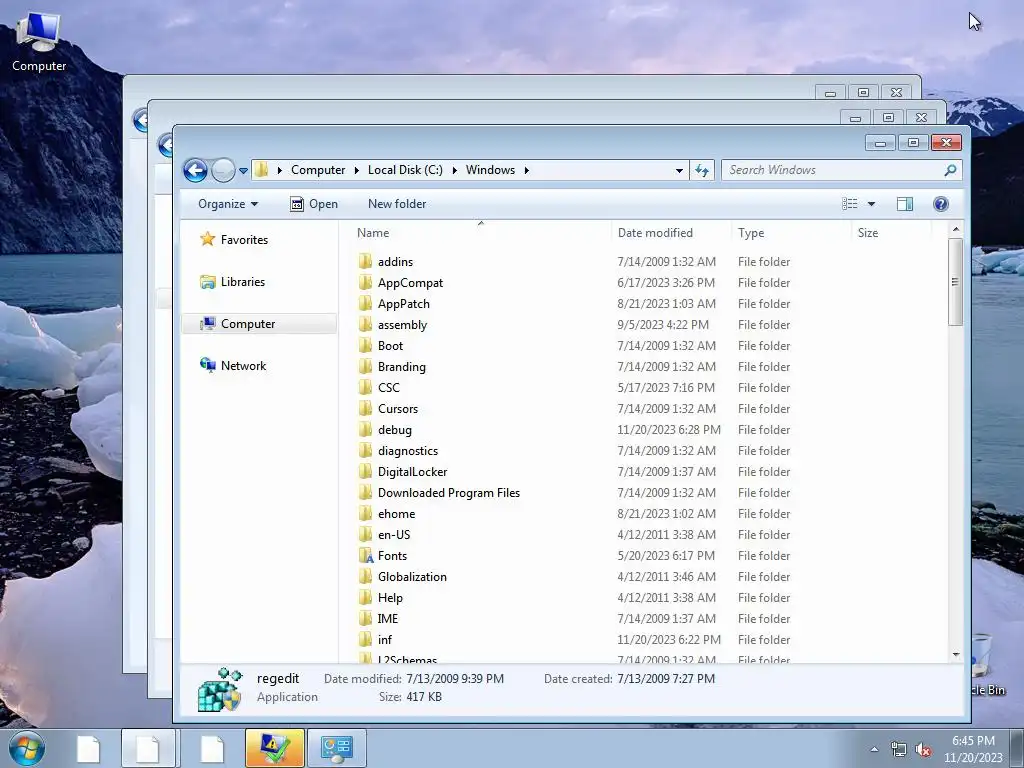Expand the arrow before Computer in address bar
1024x768 pixels.
pyautogui.click(x=280, y=170)
